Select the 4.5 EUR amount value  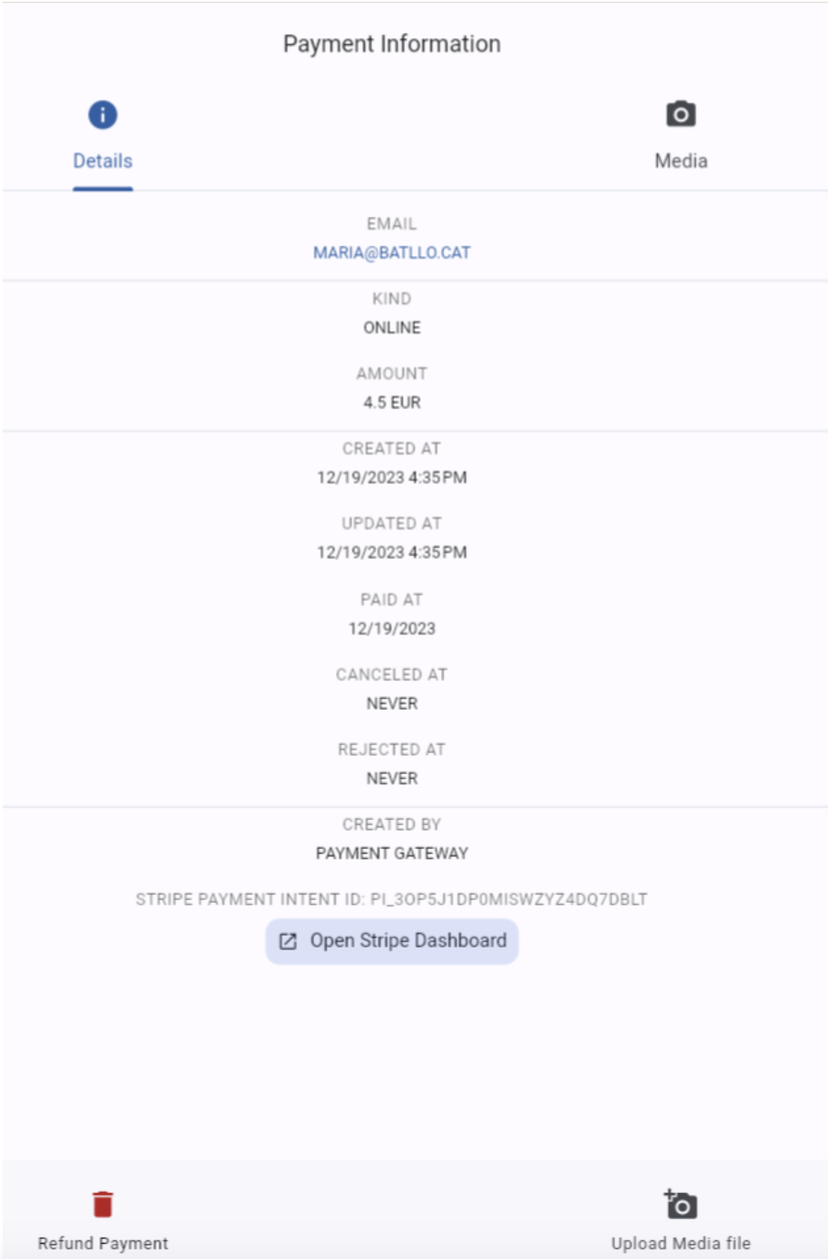(392, 403)
